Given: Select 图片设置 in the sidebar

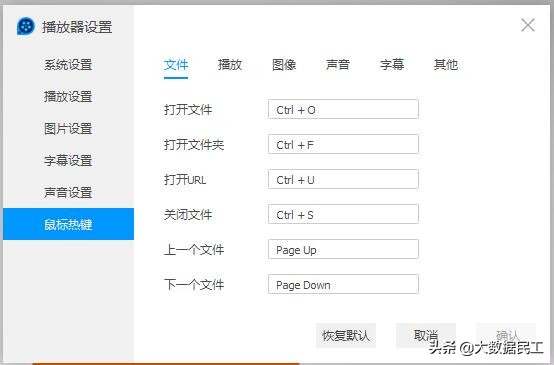Looking at the screenshot, I should coord(68,129).
